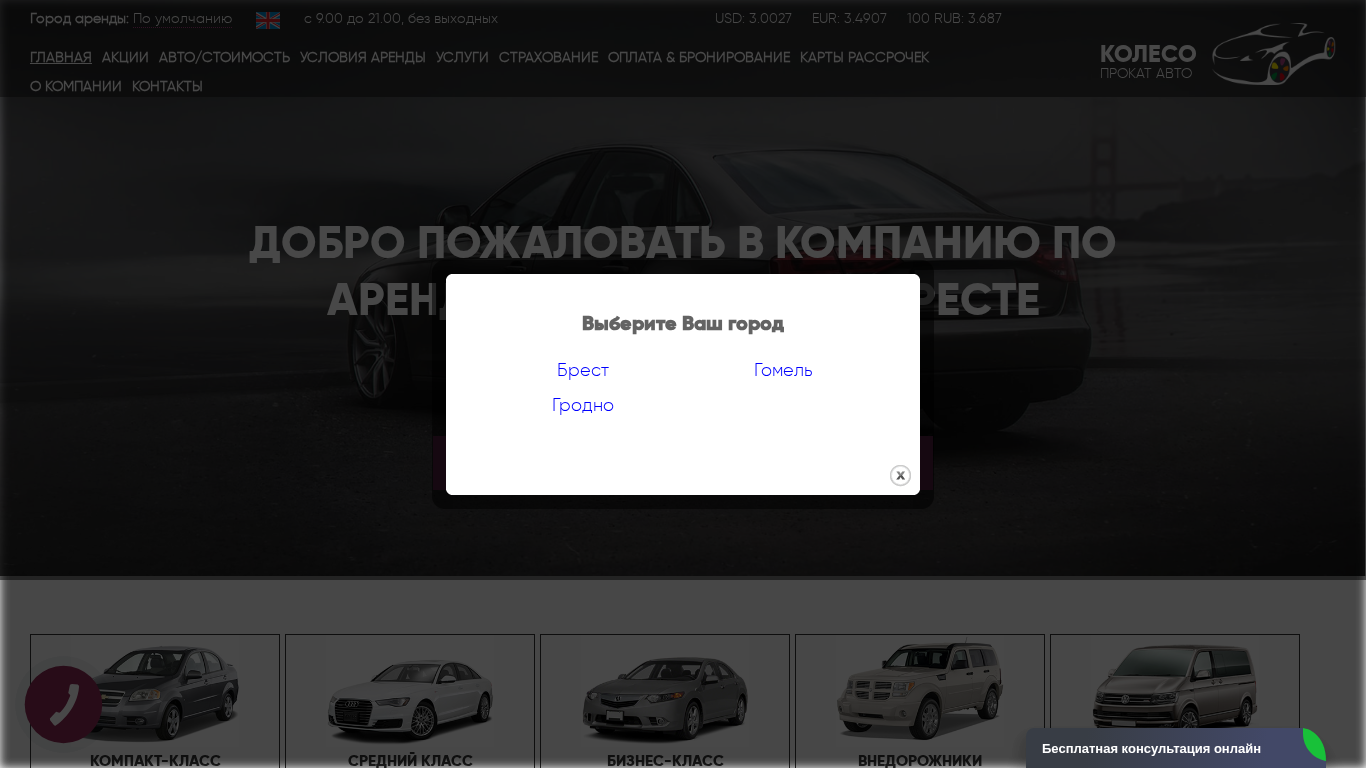Open the Главная menu item

click(61, 57)
